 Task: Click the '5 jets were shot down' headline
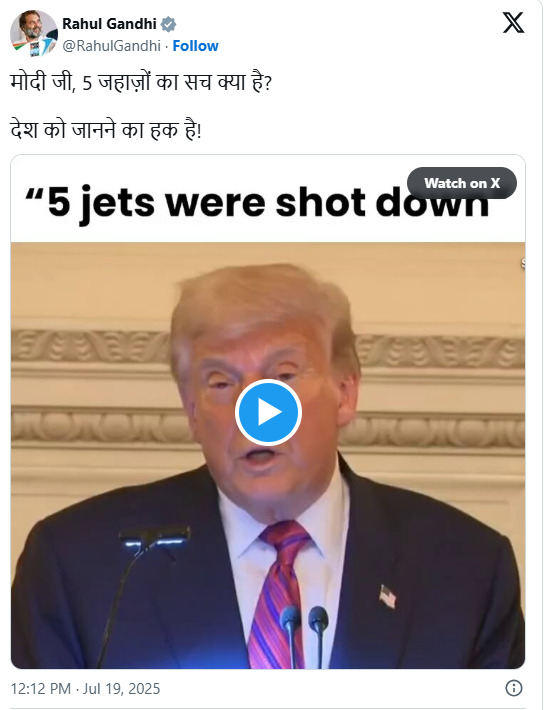click(257, 203)
